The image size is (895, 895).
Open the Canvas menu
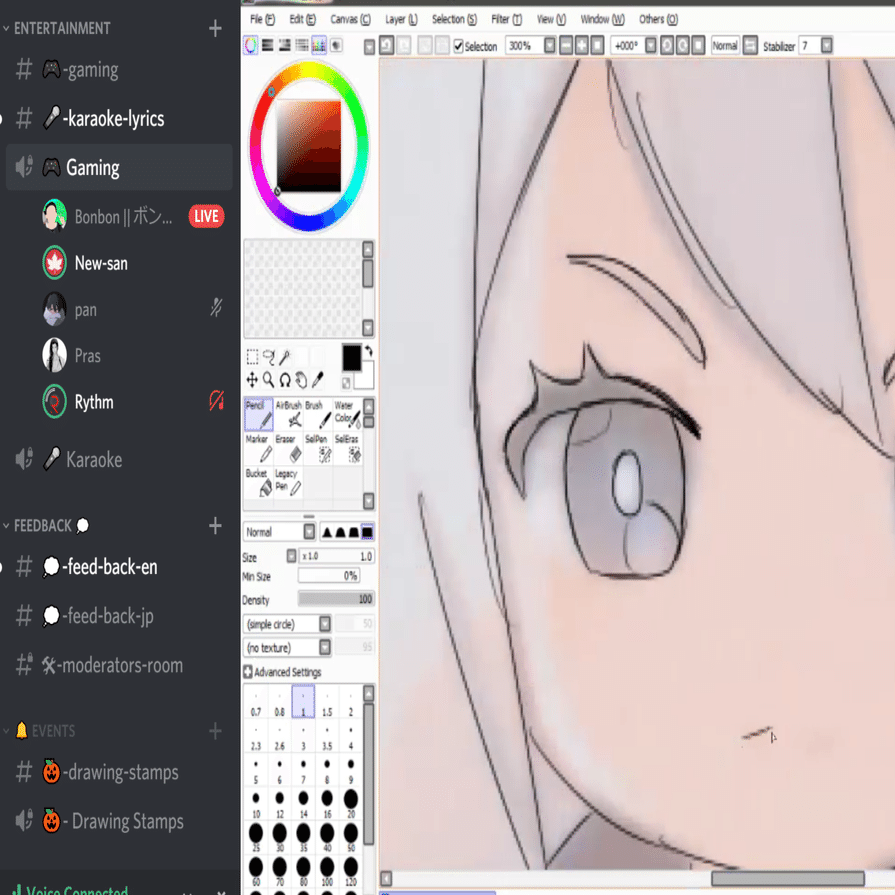[x=350, y=19]
